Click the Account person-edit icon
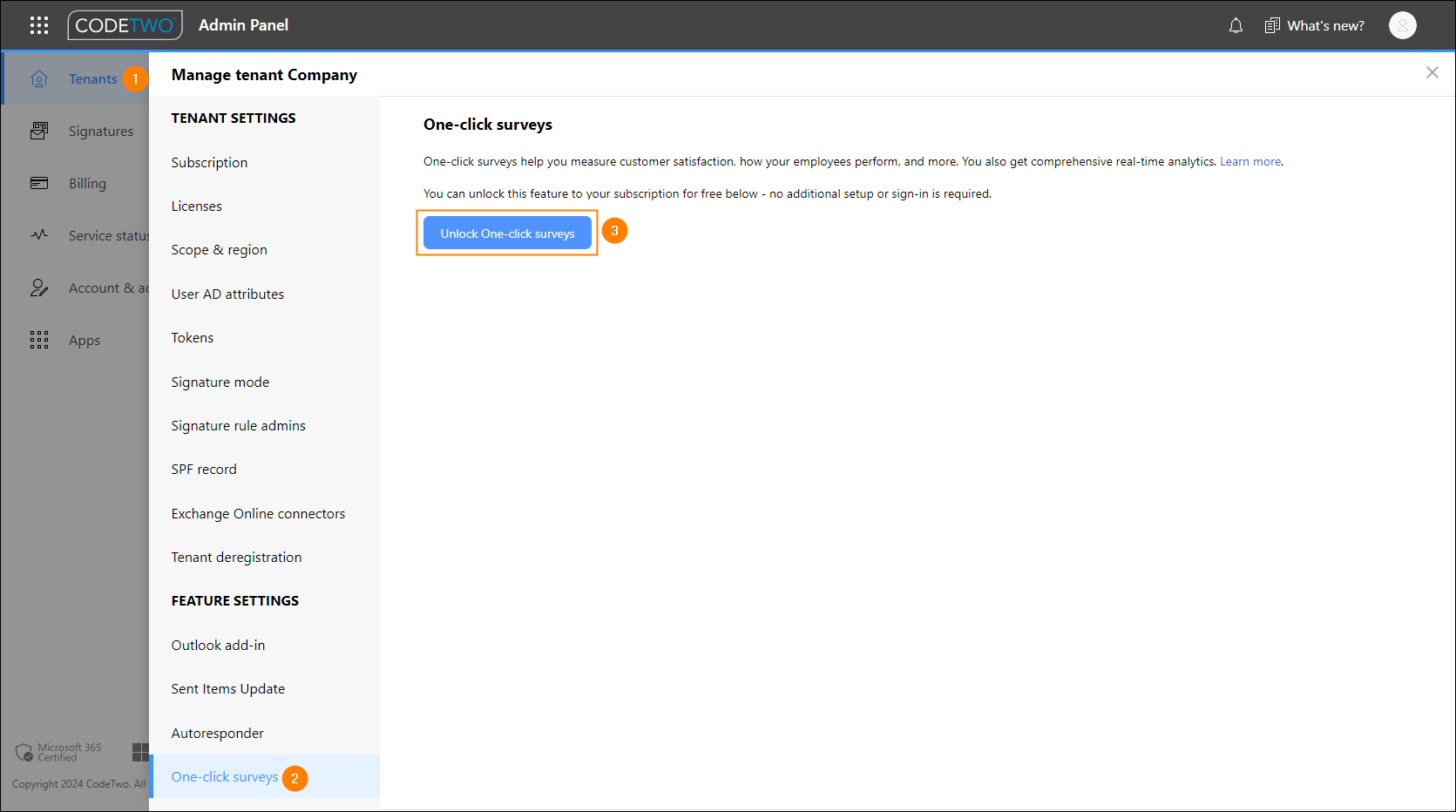This screenshot has height=812, width=1456. coord(39,288)
